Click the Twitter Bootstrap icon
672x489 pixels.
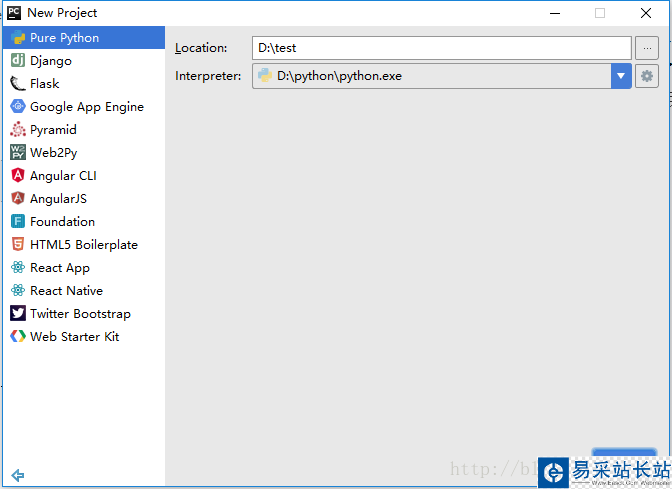(x=18, y=314)
